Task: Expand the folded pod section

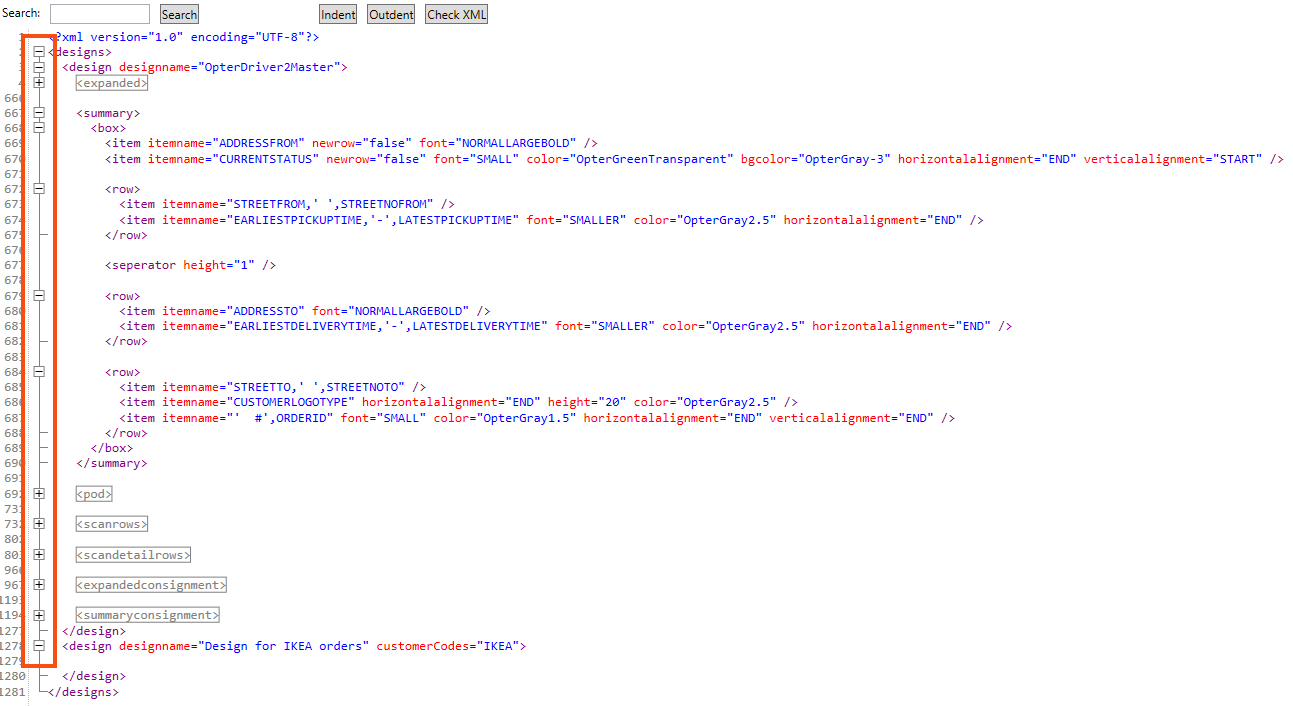Action: pyautogui.click(x=39, y=494)
